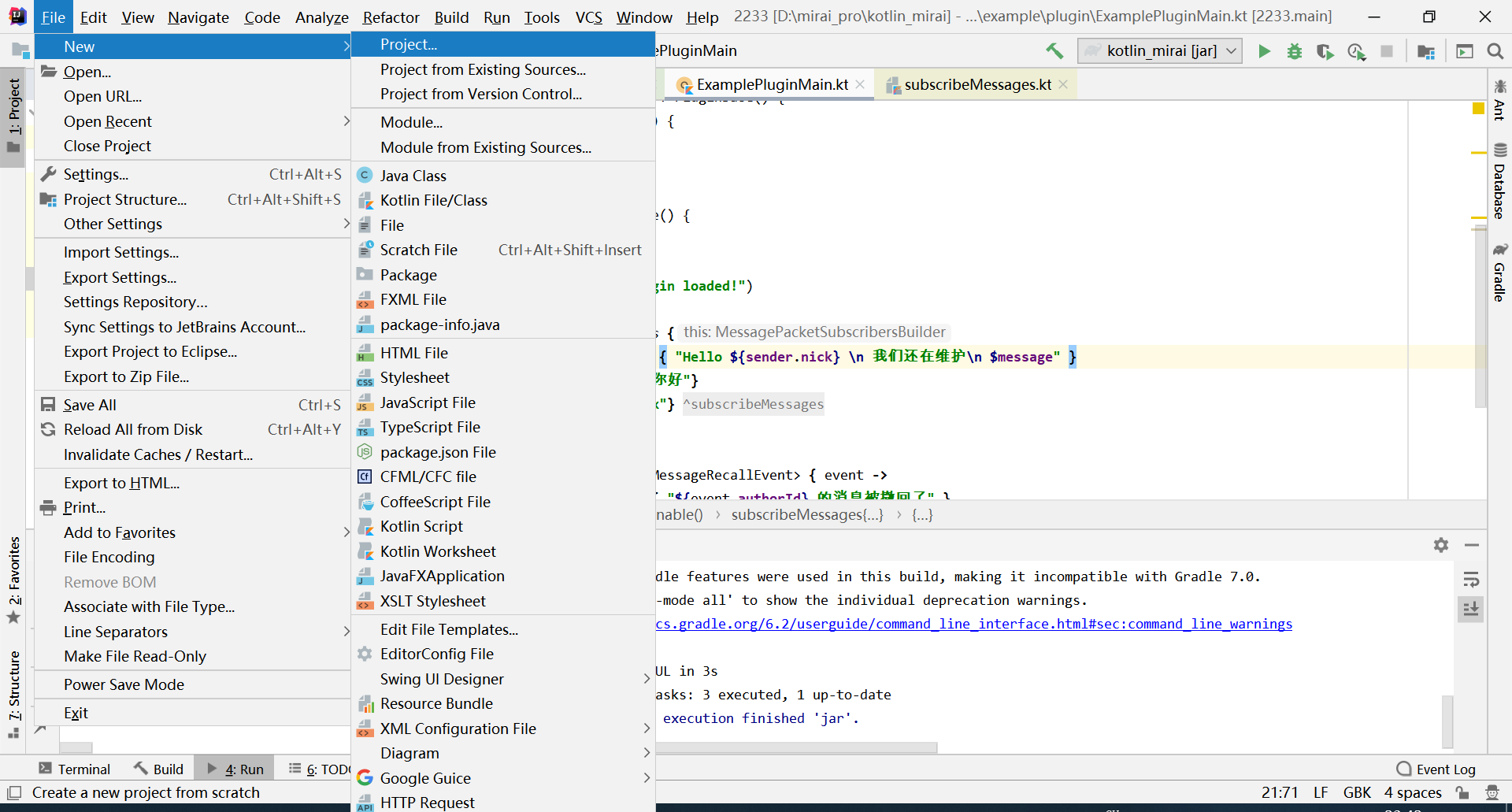The width and height of the screenshot is (1512, 812).
Task: Switch to the ExamplePluginMain.kt editor tab
Action: tap(772, 84)
